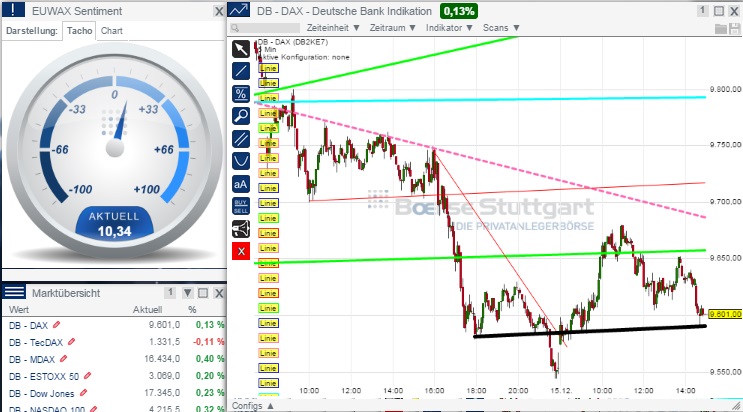Click the number 1 badge in DB - DAX chart header

(703, 10)
